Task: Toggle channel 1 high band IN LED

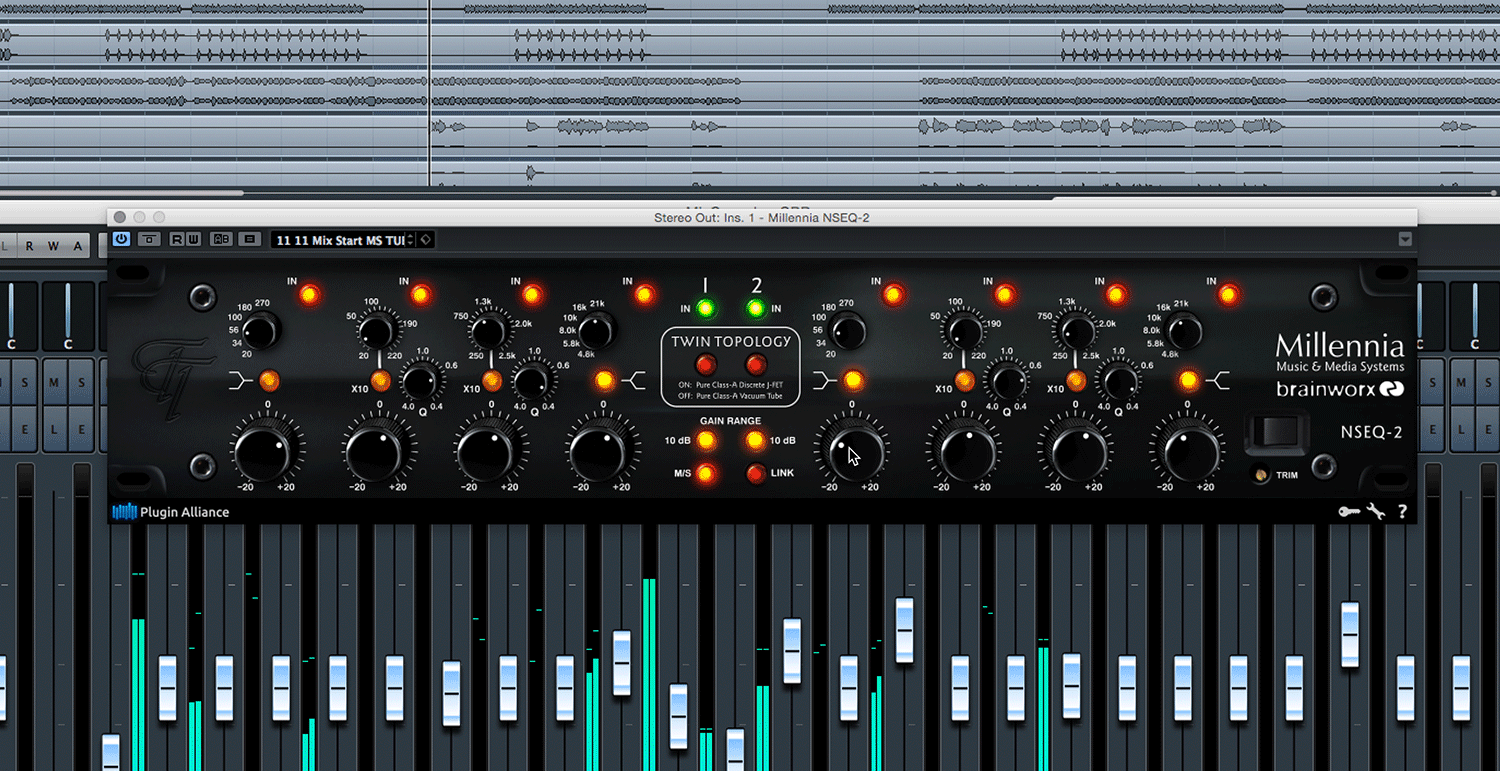Action: tap(645, 294)
